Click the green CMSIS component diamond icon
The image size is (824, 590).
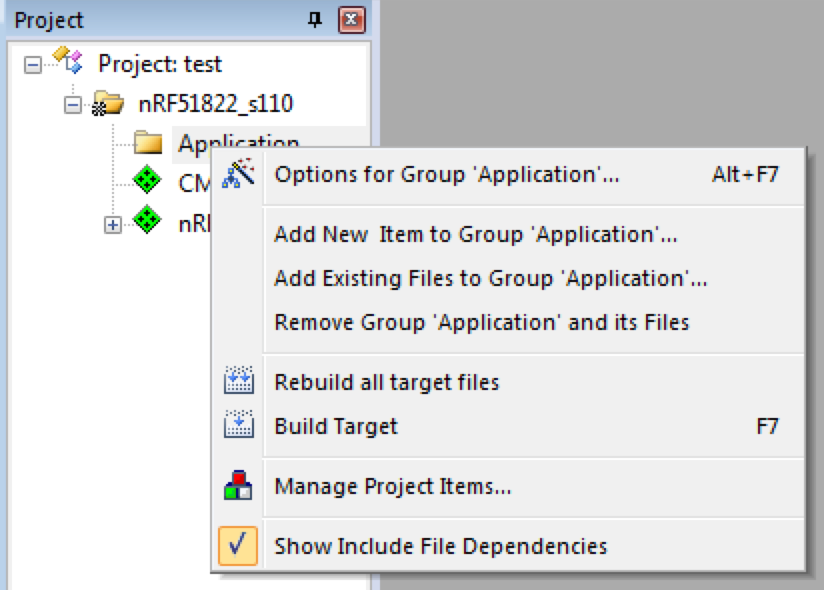pyautogui.click(x=148, y=183)
